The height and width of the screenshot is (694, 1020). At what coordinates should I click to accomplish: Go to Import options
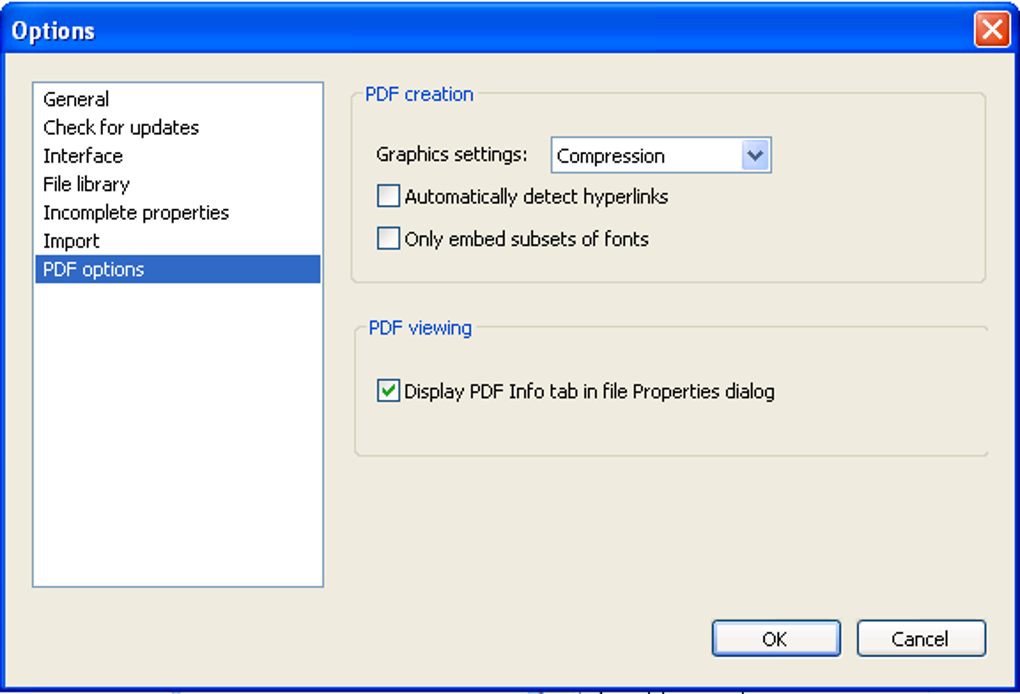pyautogui.click(x=71, y=241)
